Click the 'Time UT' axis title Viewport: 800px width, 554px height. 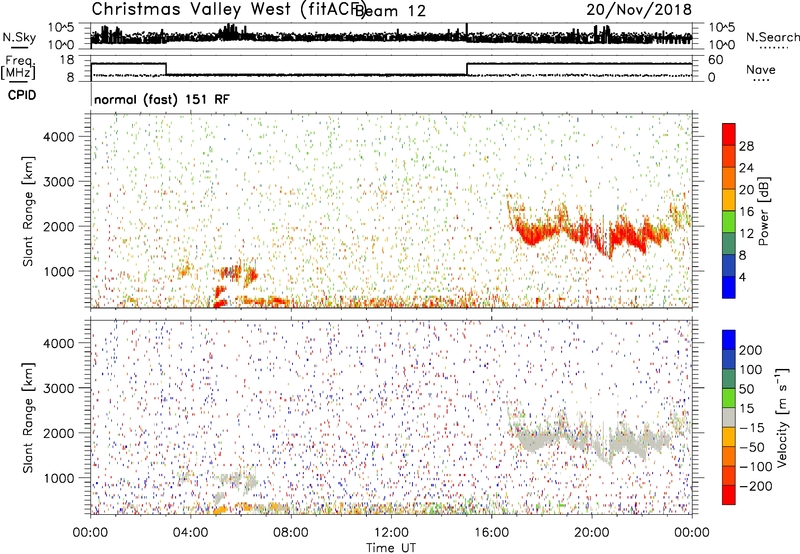(391, 548)
